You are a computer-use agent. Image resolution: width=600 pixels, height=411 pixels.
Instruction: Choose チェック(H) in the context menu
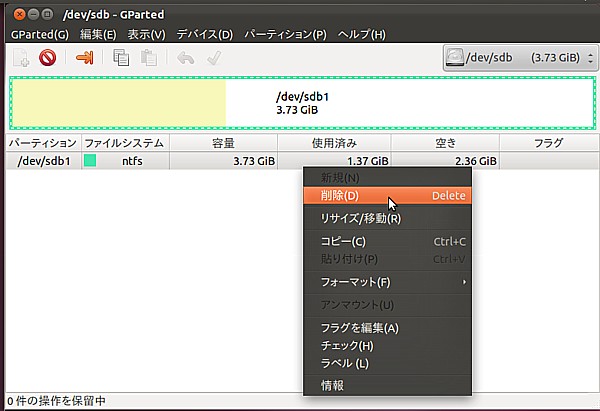tap(387, 346)
